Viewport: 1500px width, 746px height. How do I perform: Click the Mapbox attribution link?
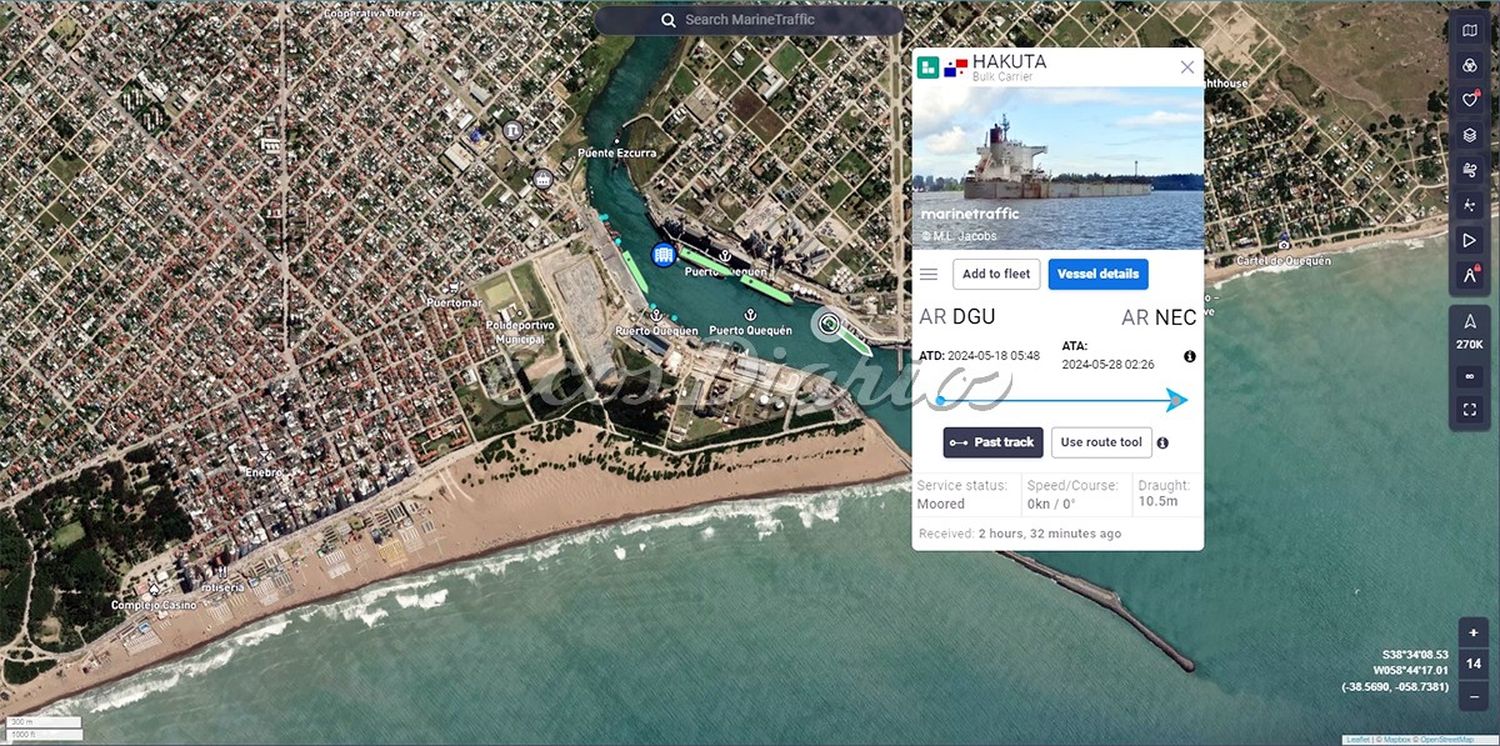pos(1395,740)
